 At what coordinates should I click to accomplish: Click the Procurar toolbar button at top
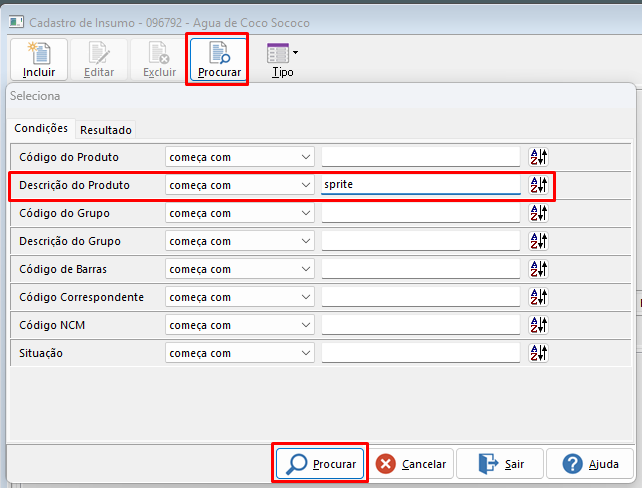point(219,60)
